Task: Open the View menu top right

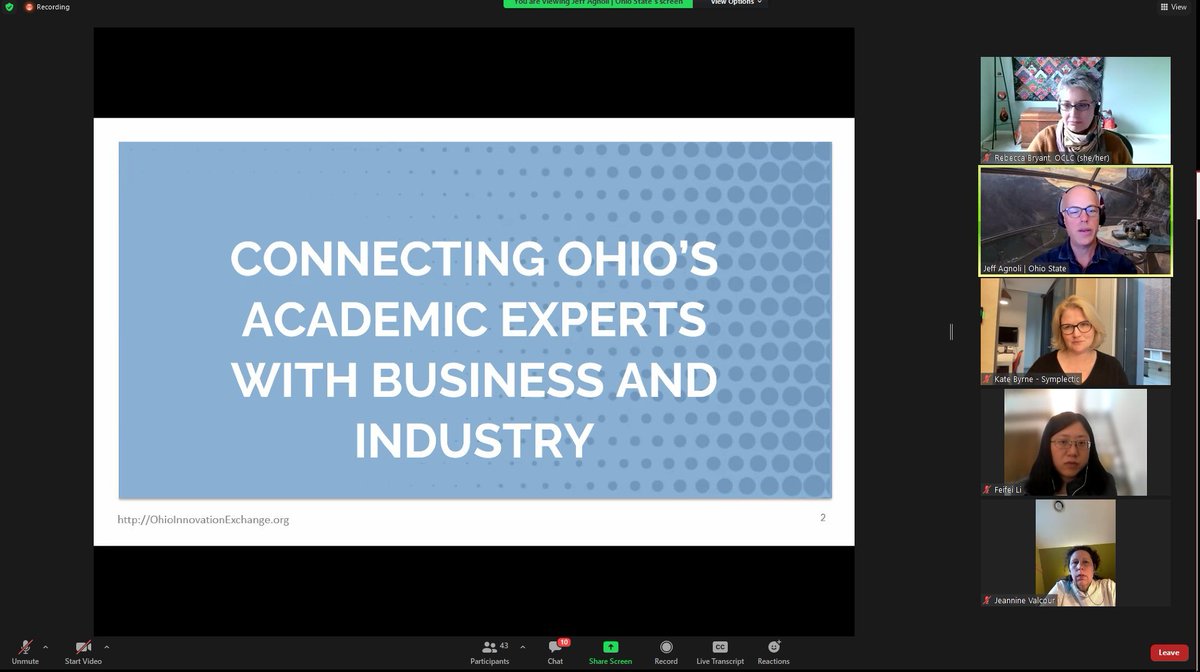Action: [x=1176, y=6]
